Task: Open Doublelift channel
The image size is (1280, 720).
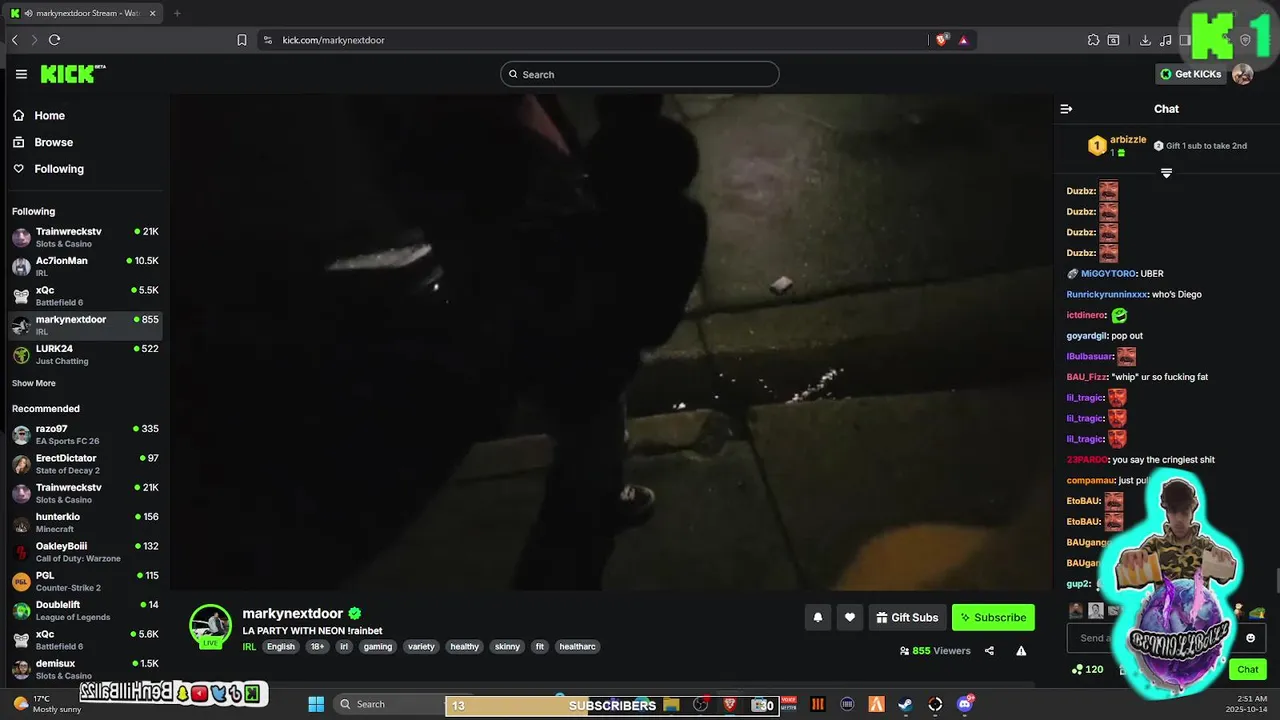Action: click(x=85, y=610)
